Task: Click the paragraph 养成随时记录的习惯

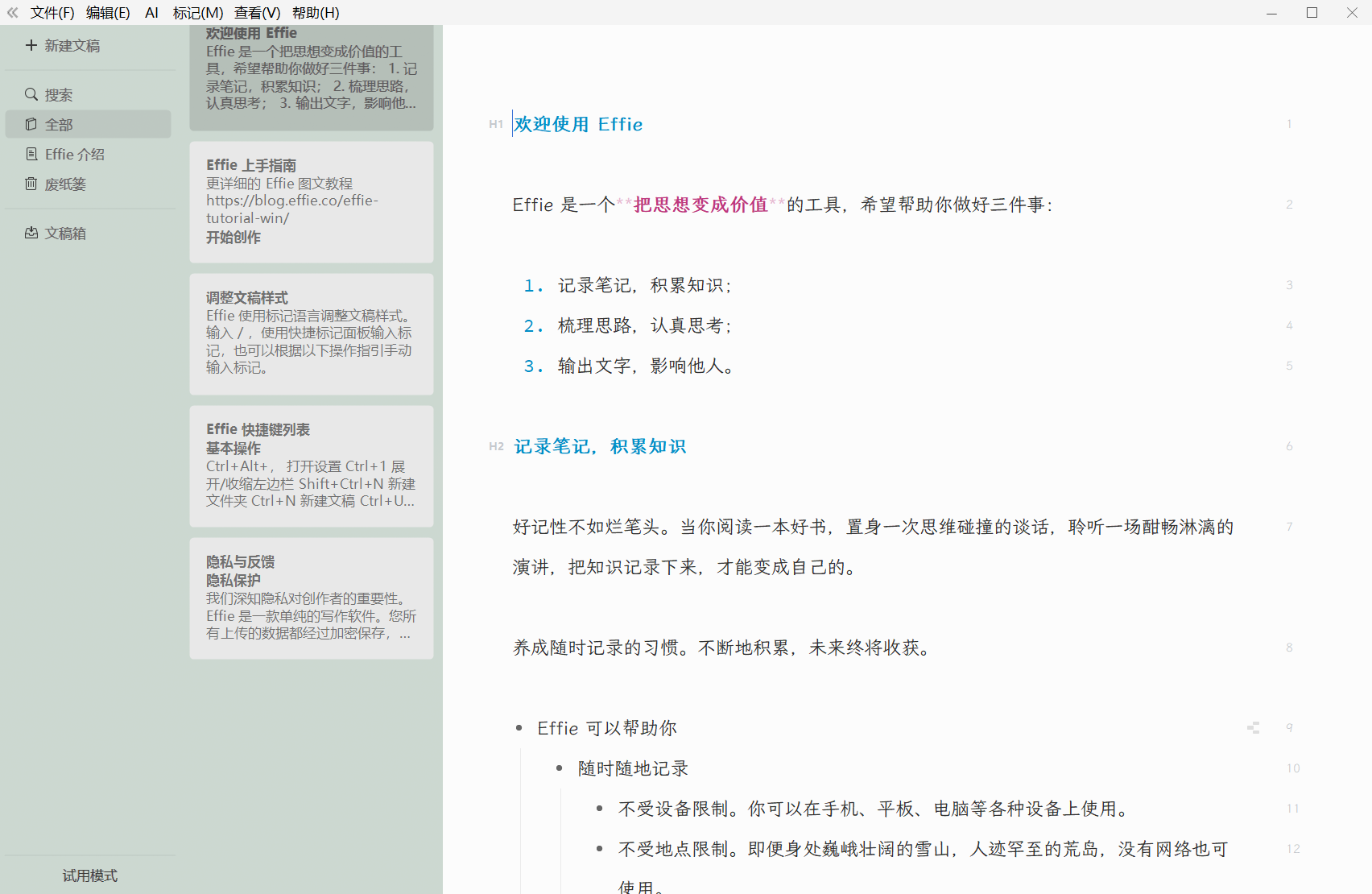Action: click(721, 648)
